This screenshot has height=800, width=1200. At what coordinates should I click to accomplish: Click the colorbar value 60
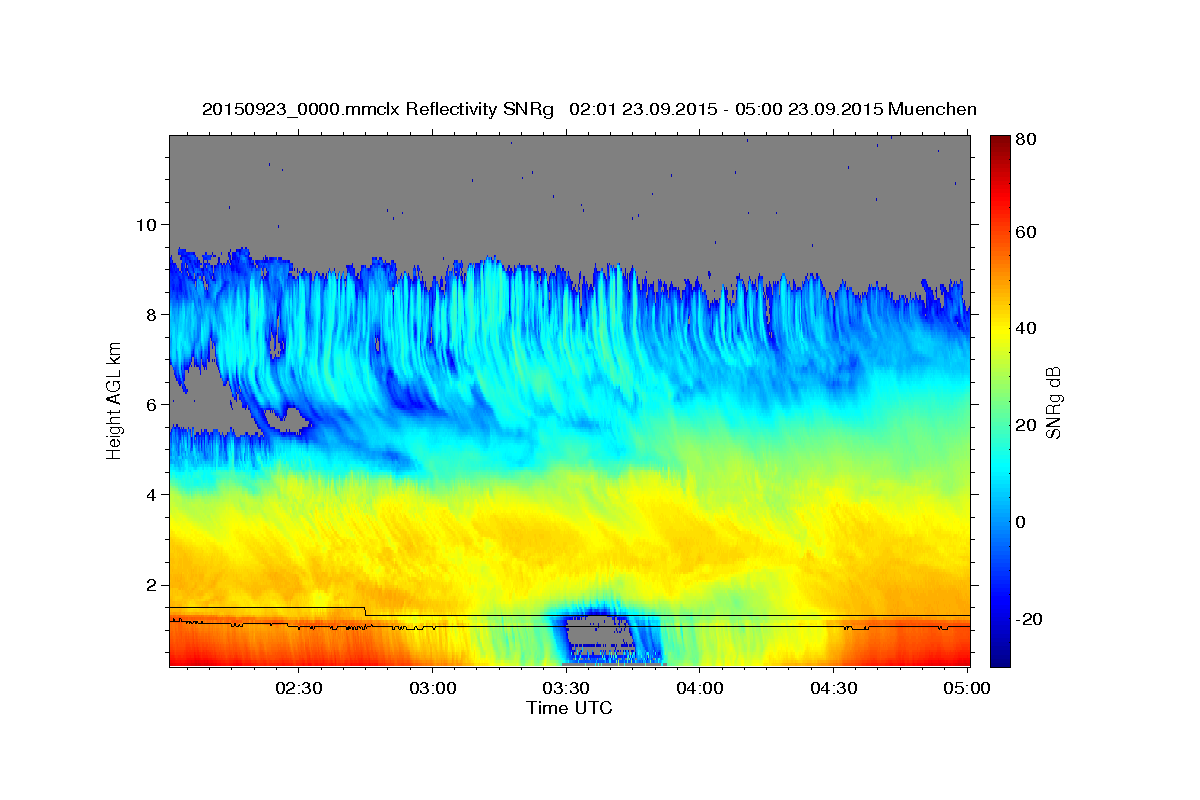click(x=1025, y=232)
